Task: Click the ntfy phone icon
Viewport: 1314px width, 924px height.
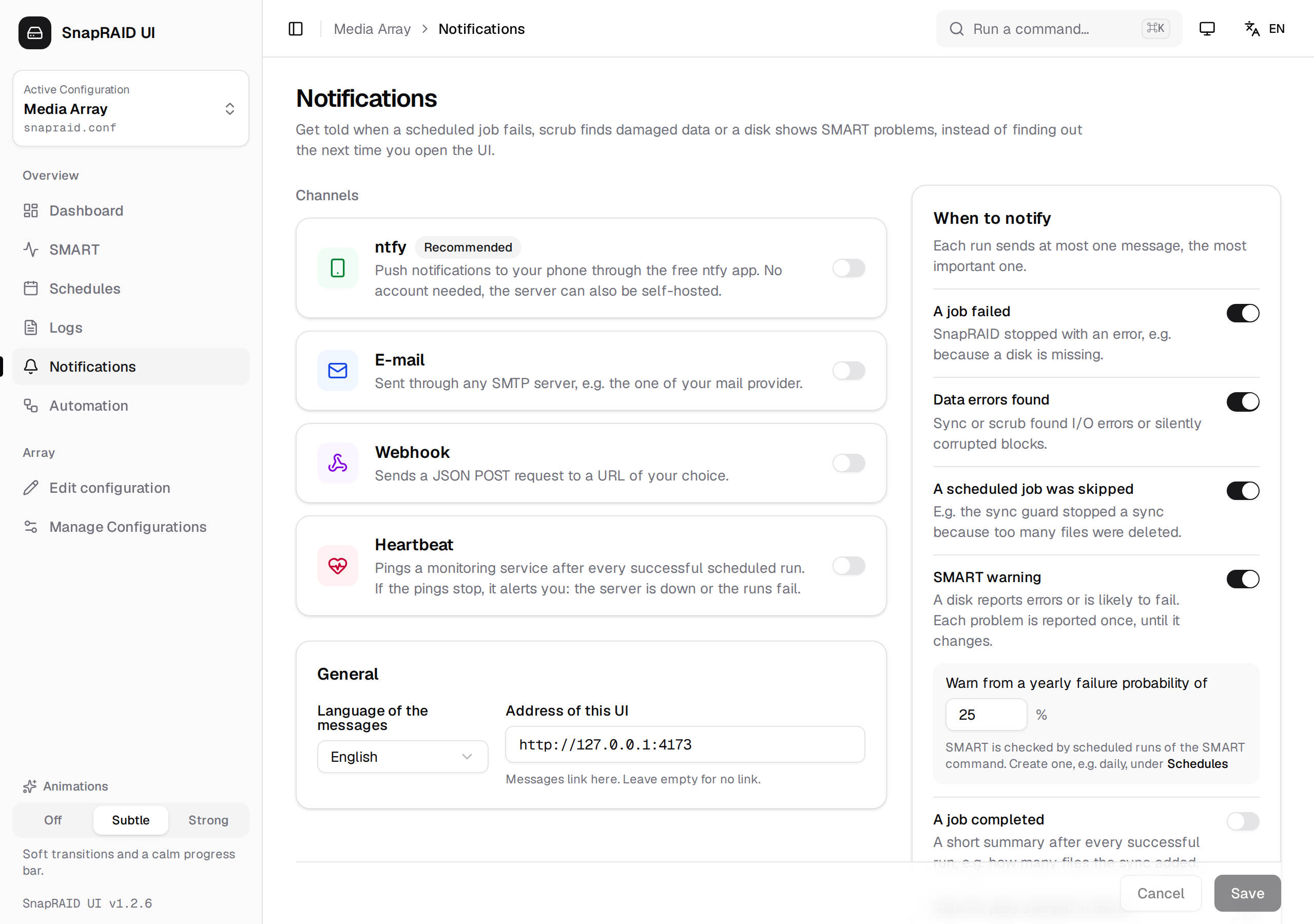Action: coord(338,268)
